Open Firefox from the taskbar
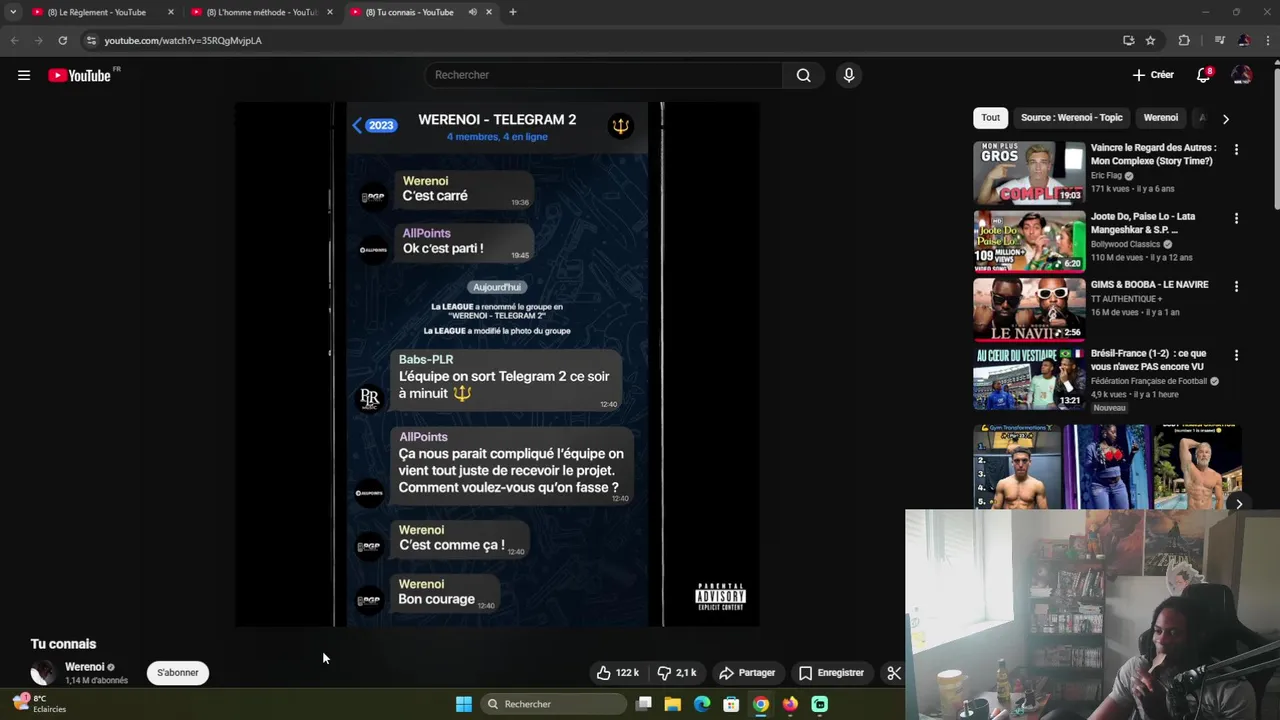 tap(790, 704)
